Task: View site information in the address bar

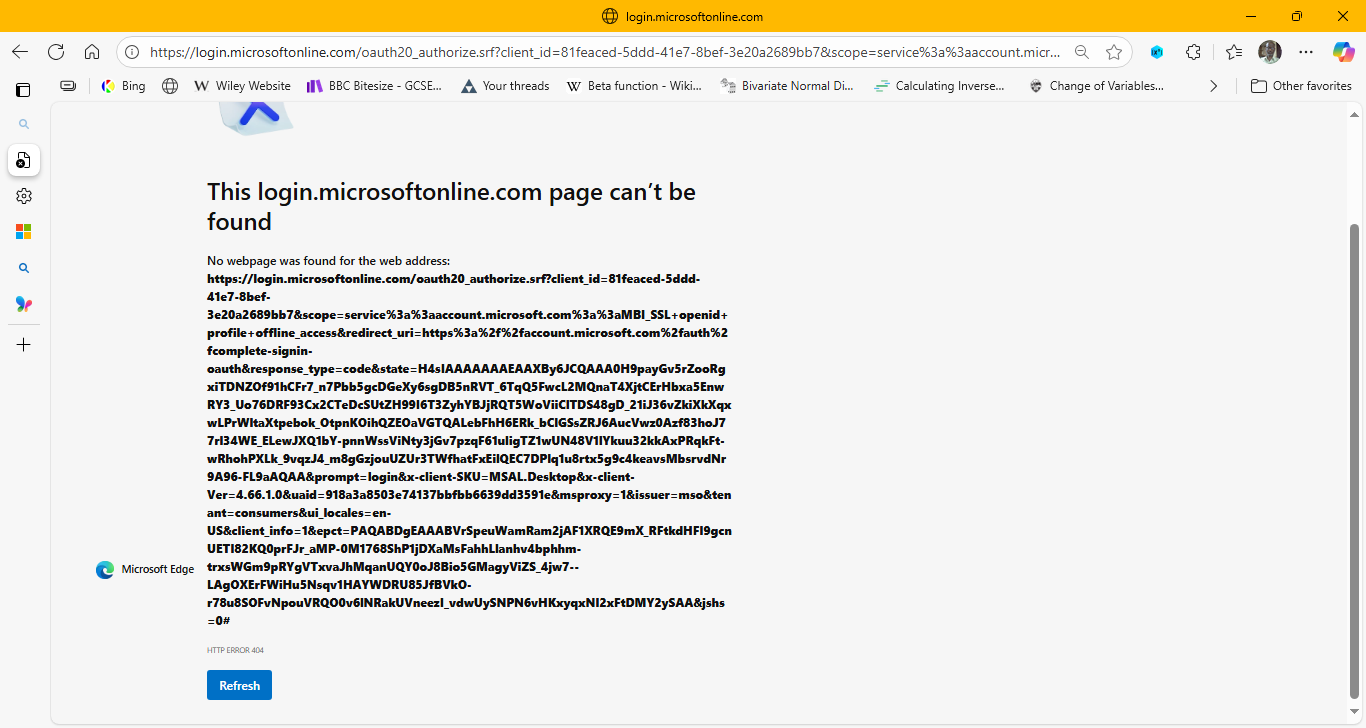Action: [x=130, y=51]
